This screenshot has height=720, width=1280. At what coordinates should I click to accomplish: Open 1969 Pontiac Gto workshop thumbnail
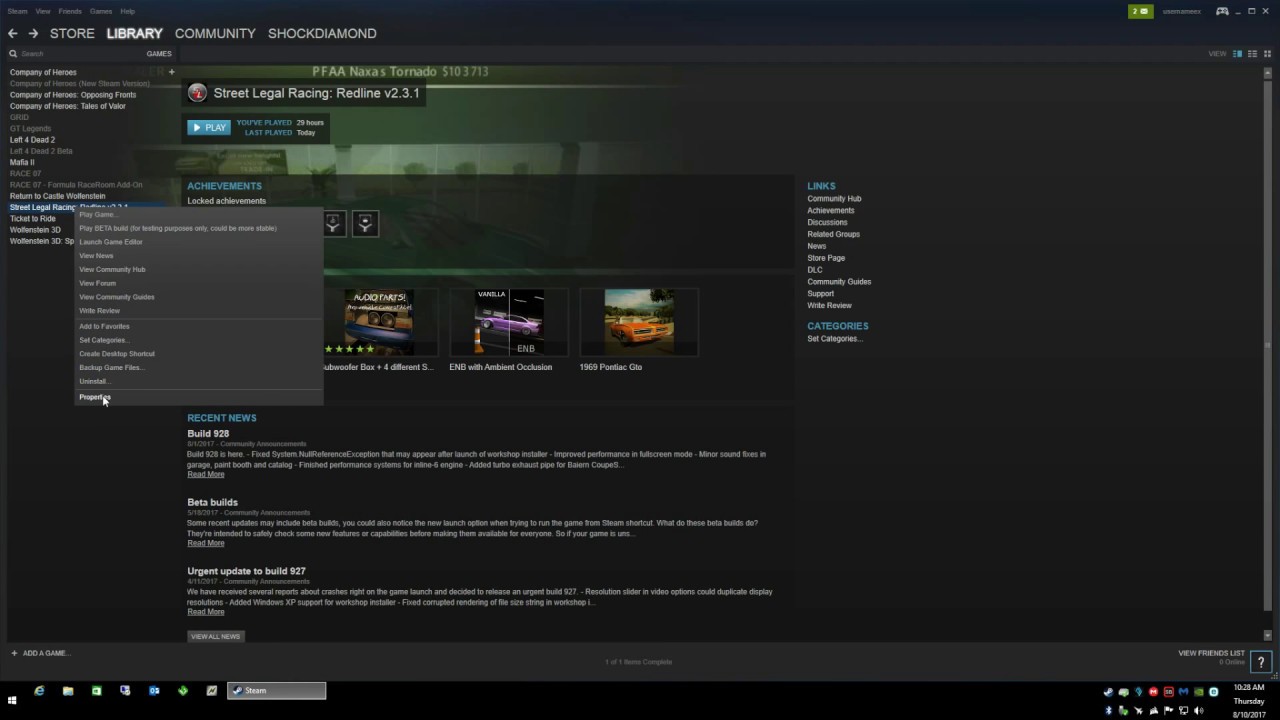click(639, 322)
